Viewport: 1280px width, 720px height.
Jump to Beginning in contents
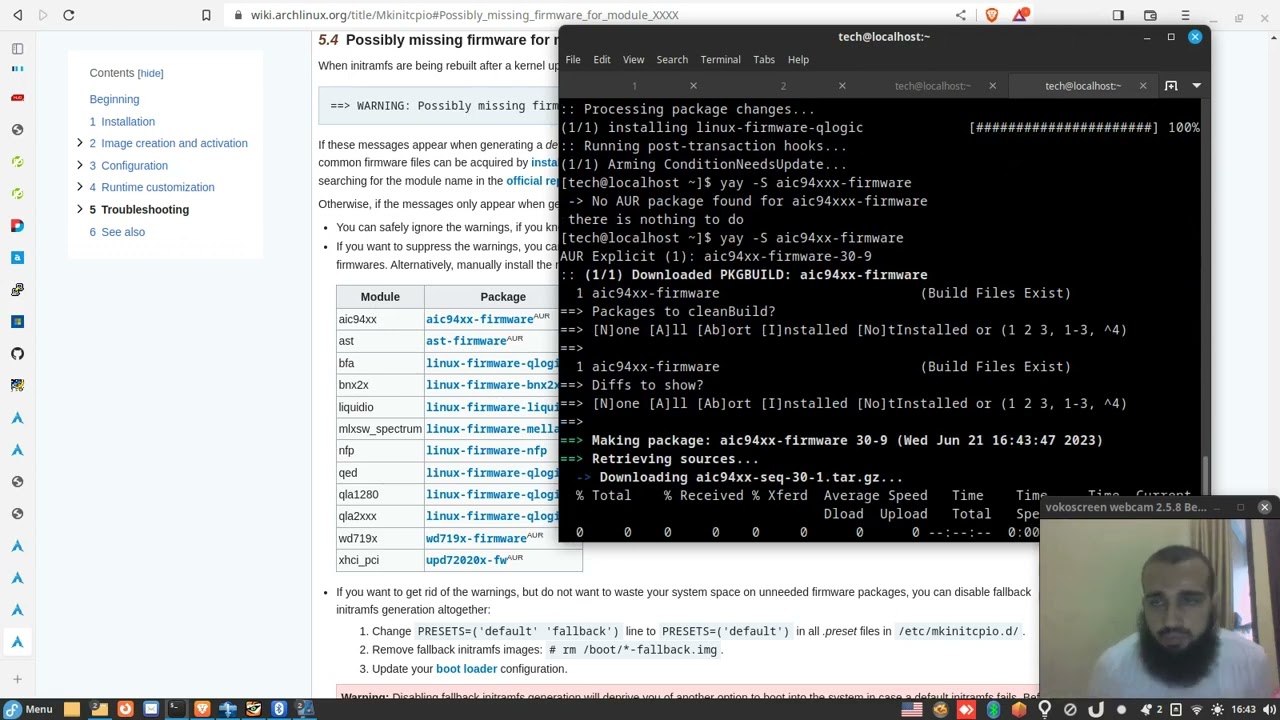pos(114,99)
